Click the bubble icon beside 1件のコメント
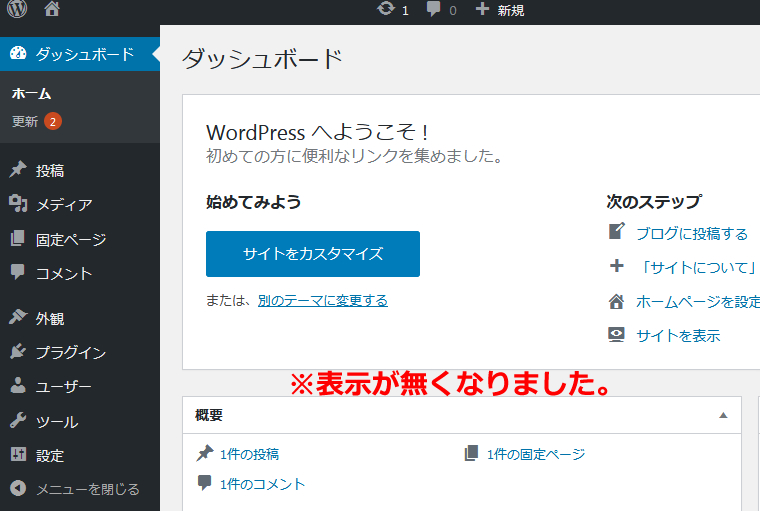760x511 pixels. pos(205,483)
